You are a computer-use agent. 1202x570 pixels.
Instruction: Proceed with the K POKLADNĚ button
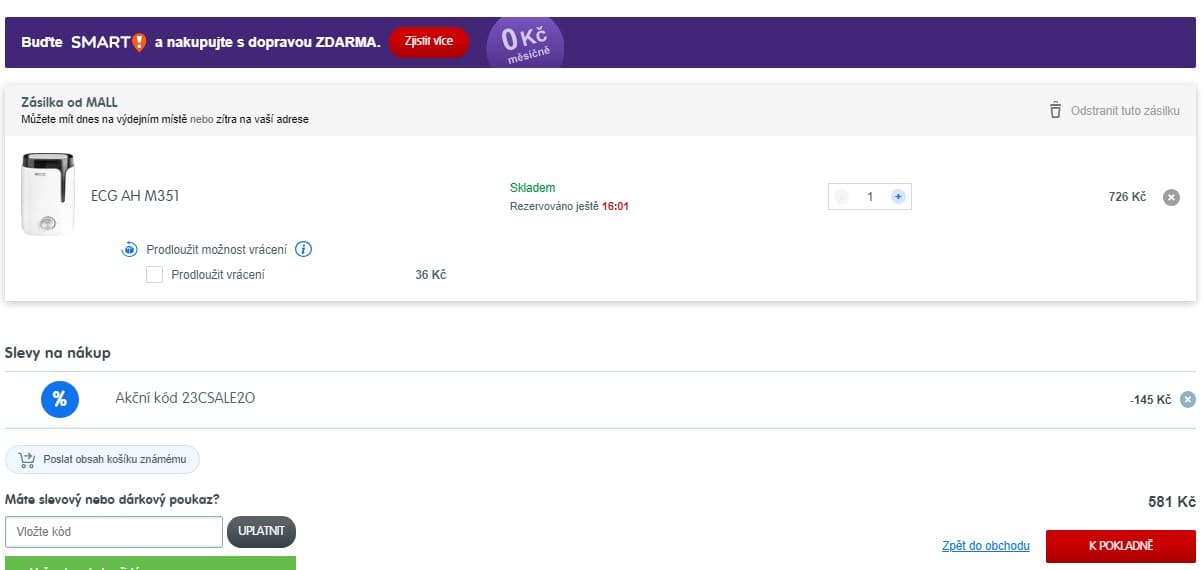[1121, 546]
